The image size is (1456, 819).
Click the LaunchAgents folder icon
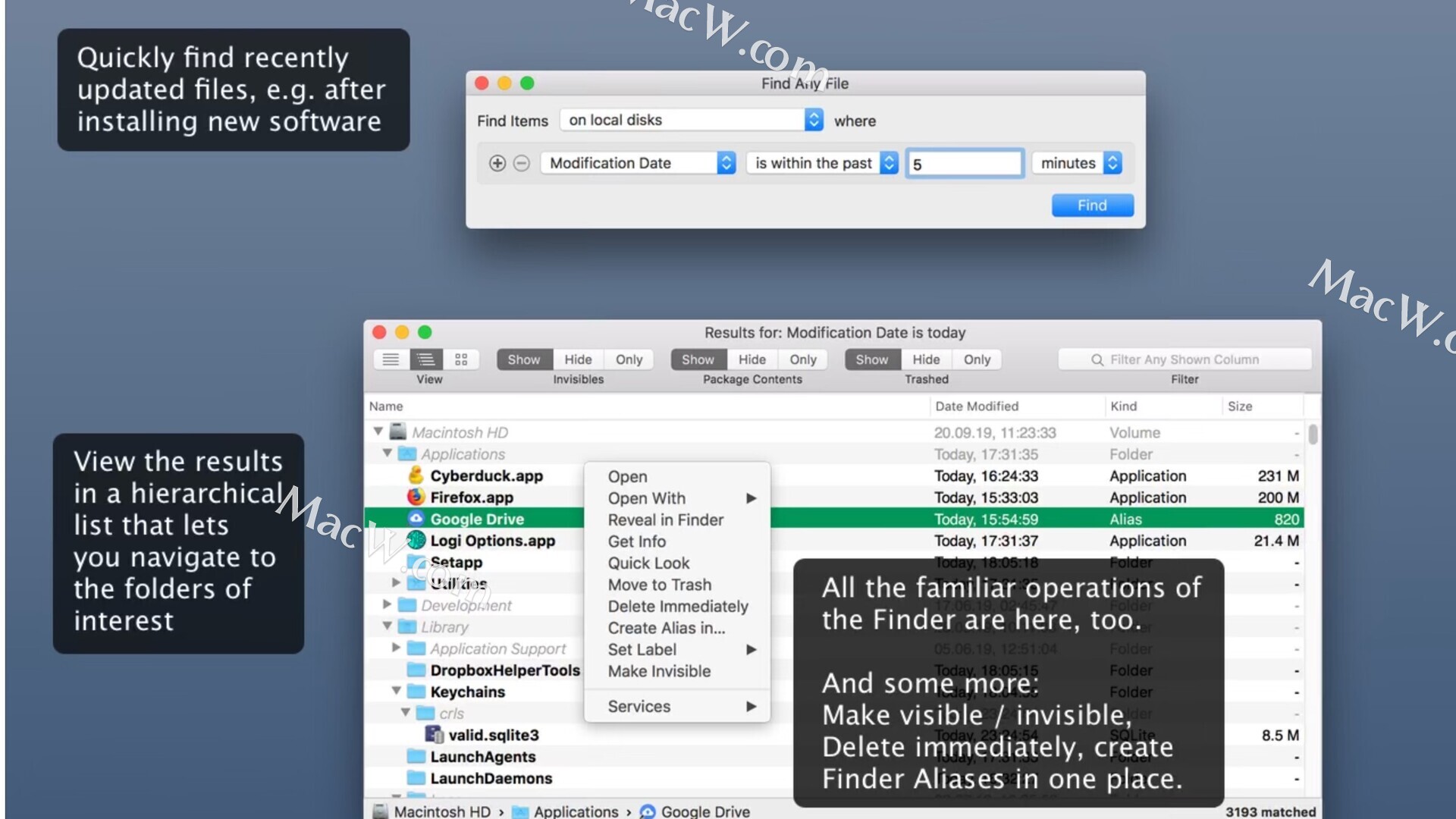coord(416,757)
